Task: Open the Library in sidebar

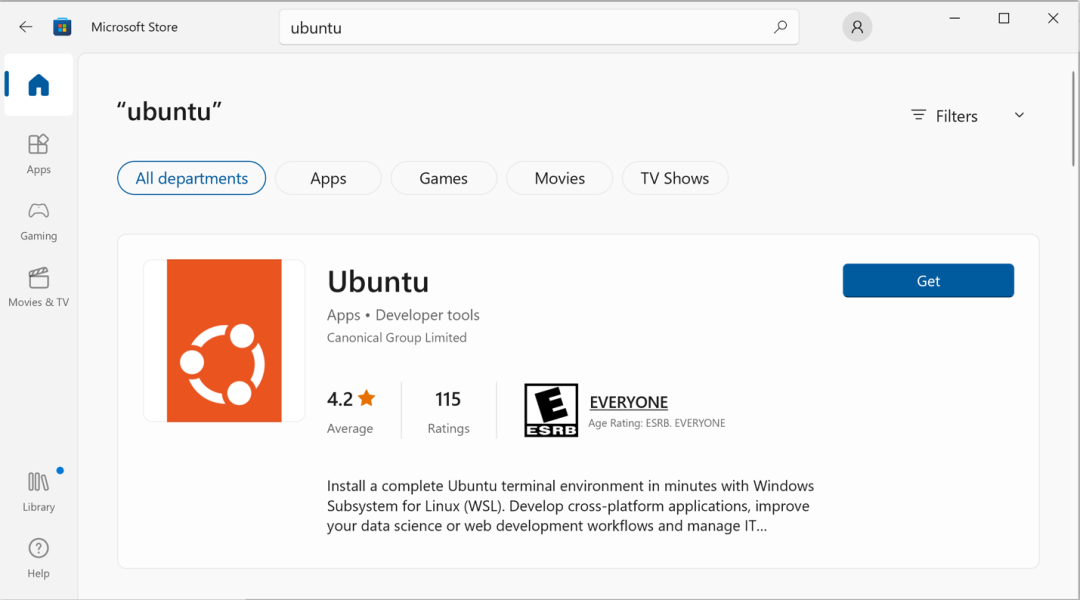Action: pos(39,492)
